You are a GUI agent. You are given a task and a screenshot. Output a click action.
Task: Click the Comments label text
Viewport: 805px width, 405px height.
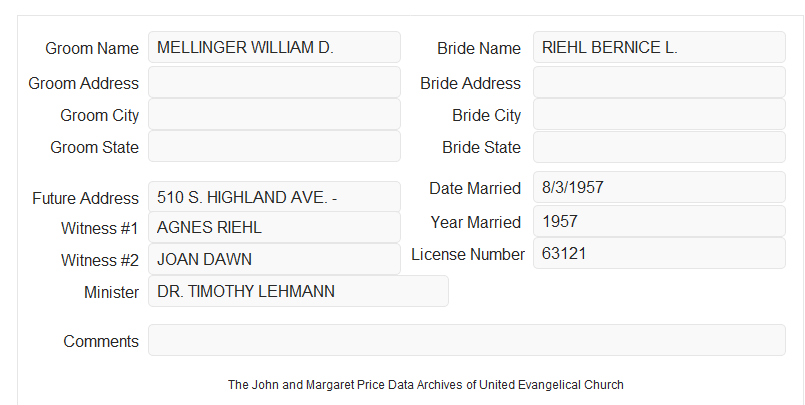point(101,341)
